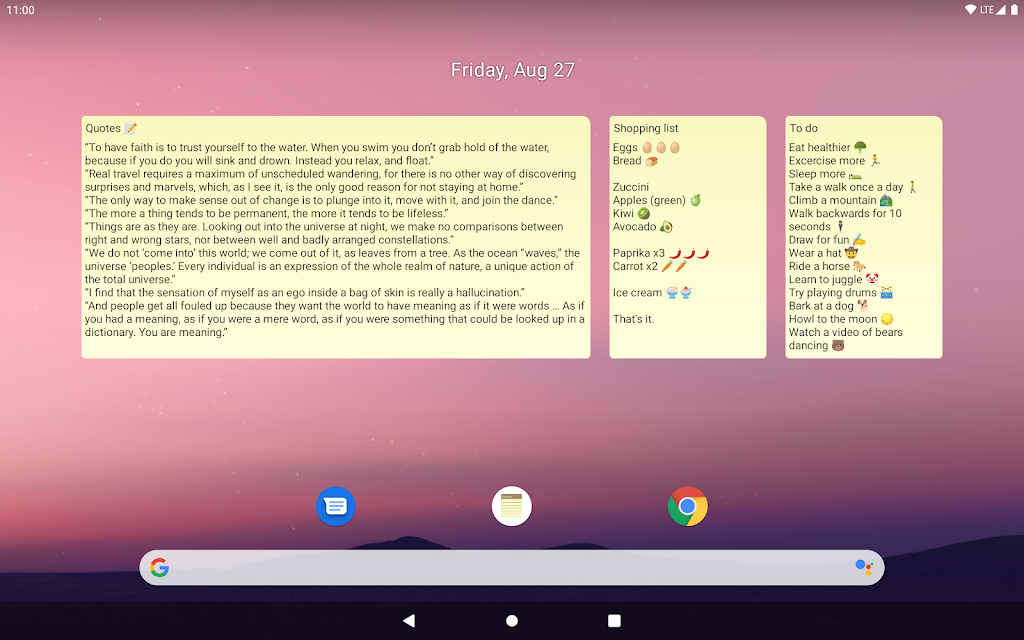Select the Ice cream item

[x=652, y=293]
